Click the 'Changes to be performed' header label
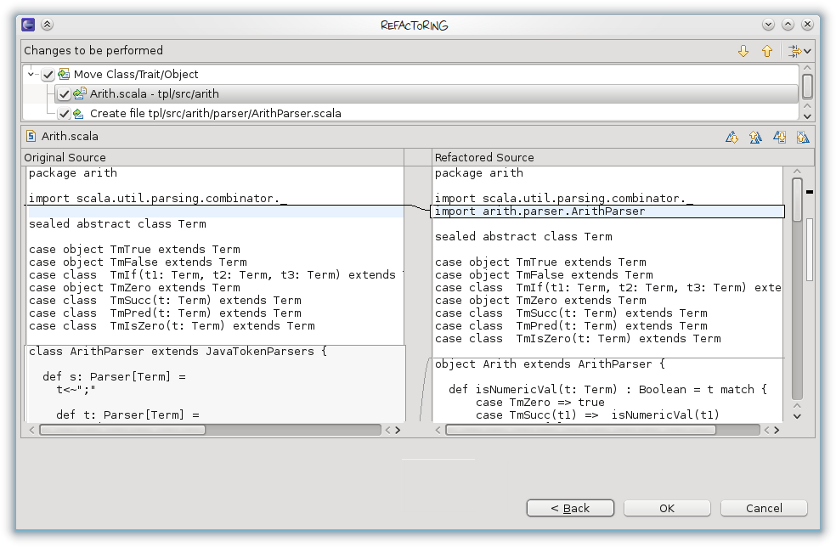 coord(93,51)
